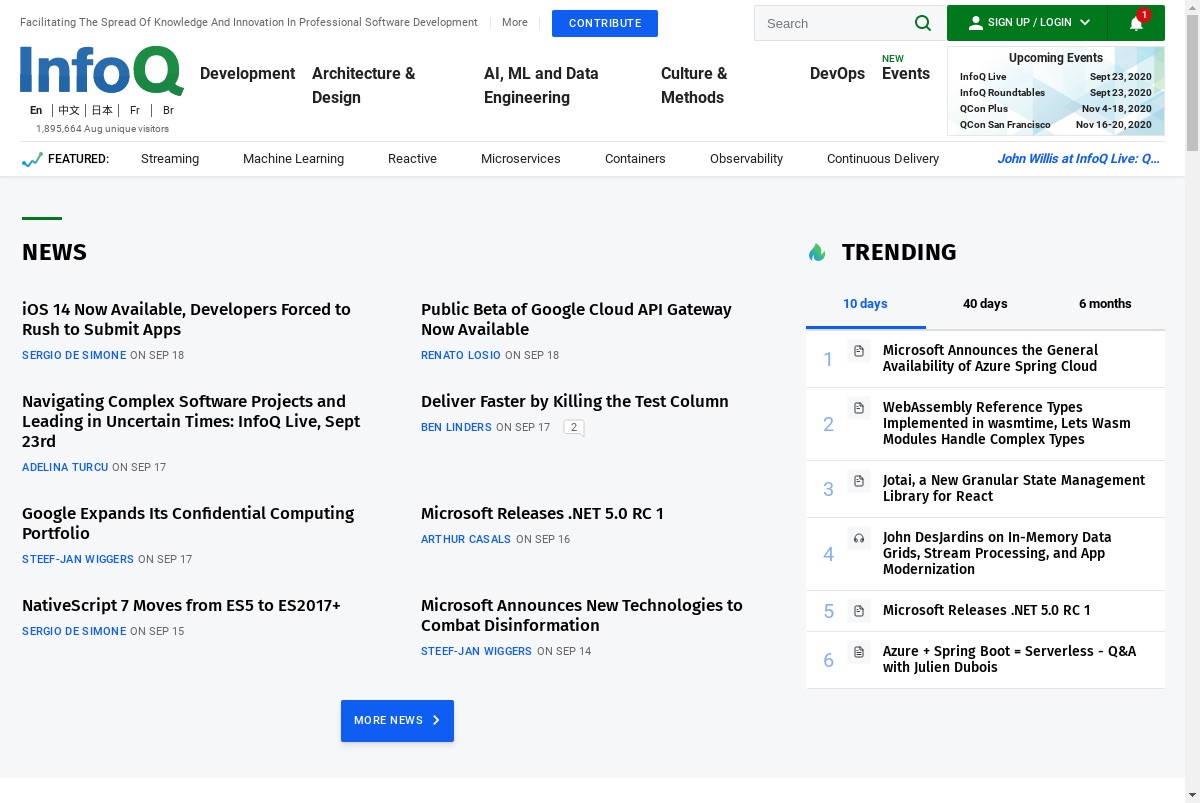Screen dimensions: 1200x803
Task: Open the Reactive featured topic
Action: (412, 159)
